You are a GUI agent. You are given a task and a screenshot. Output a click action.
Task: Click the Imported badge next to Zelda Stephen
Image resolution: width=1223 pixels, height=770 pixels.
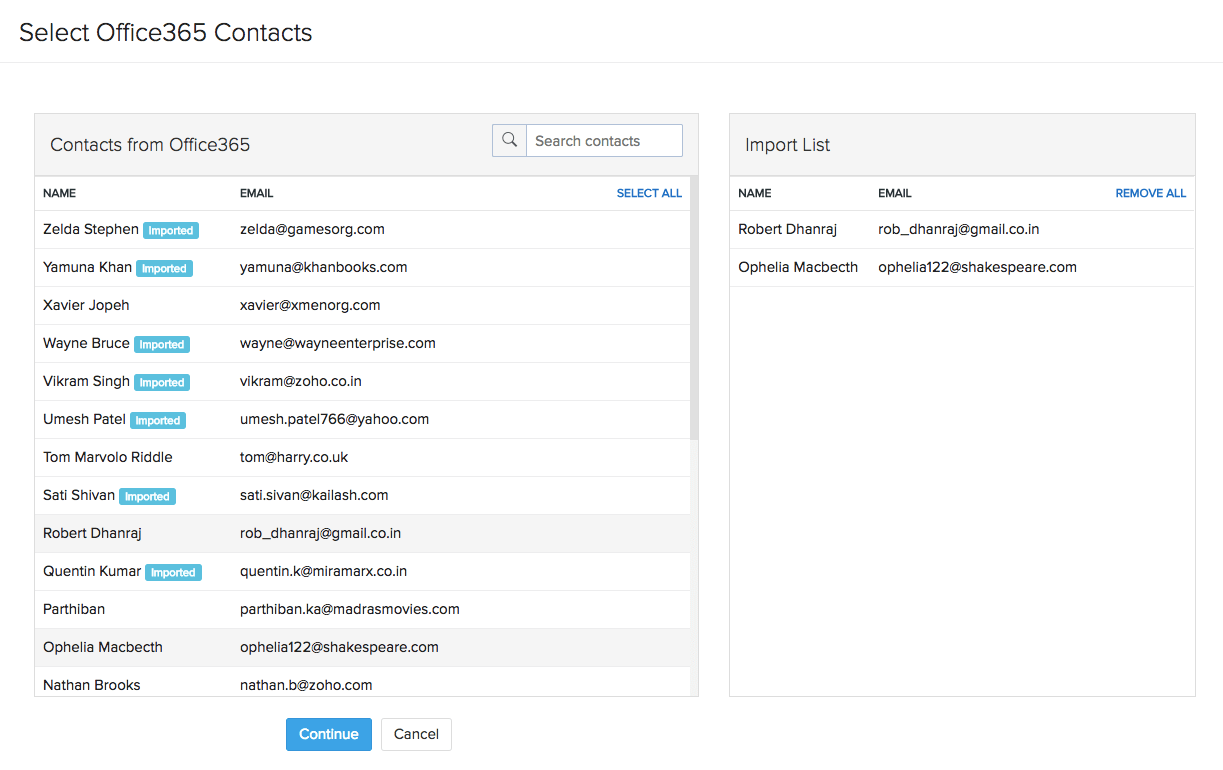171,231
